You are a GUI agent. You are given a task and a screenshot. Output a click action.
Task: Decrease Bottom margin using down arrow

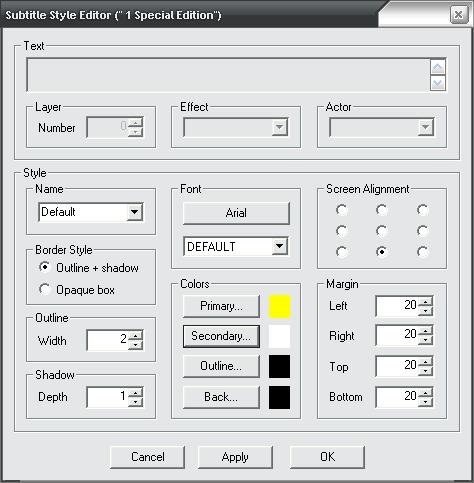[425, 402]
